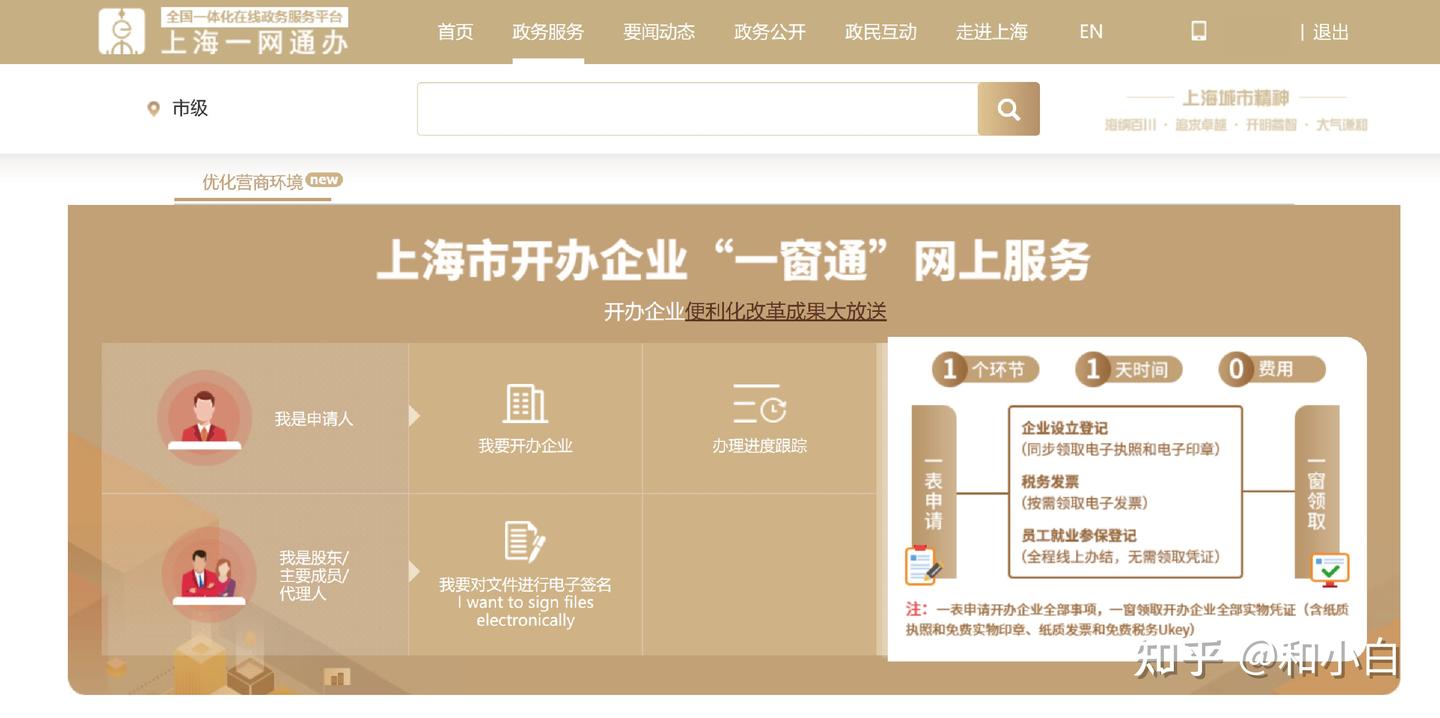Open 政民互动 in the navigation bar

[x=881, y=32]
